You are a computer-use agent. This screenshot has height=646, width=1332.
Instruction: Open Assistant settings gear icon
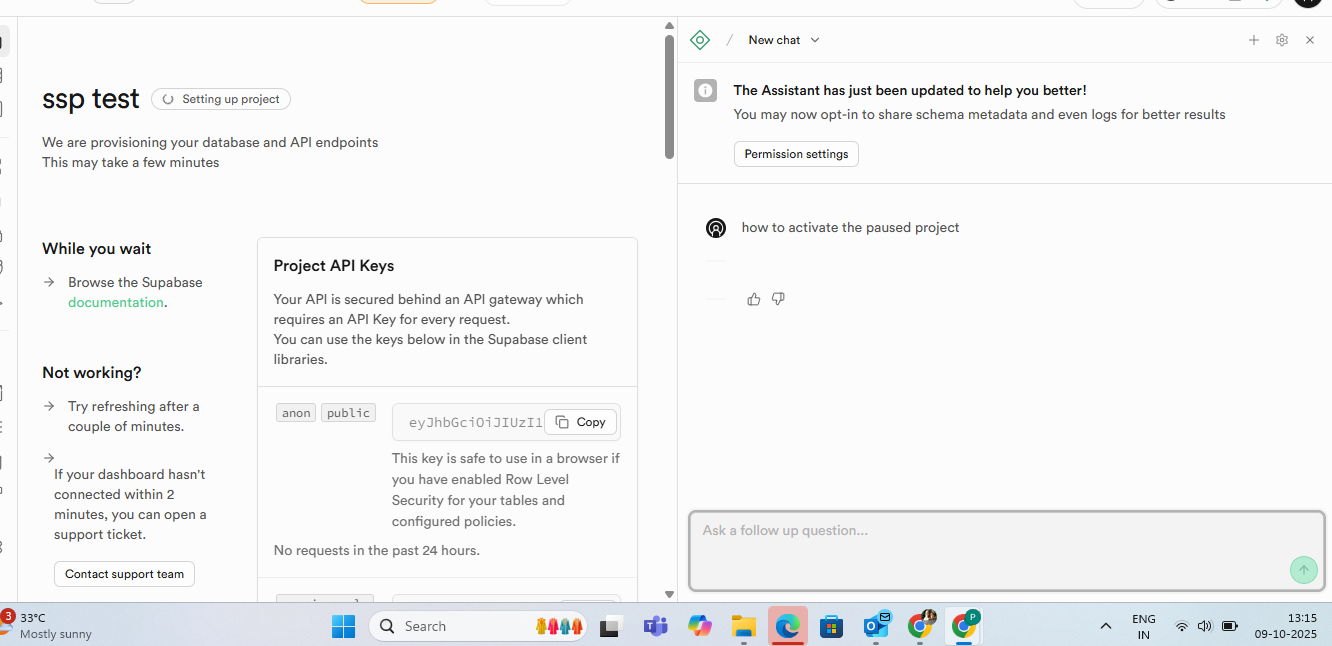pyautogui.click(x=1282, y=40)
